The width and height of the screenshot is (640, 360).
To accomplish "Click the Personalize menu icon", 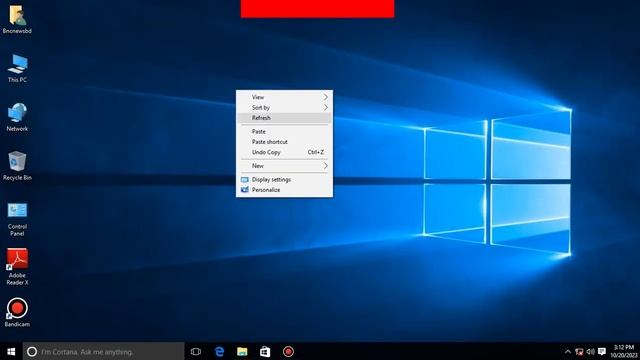I will (x=244, y=190).
